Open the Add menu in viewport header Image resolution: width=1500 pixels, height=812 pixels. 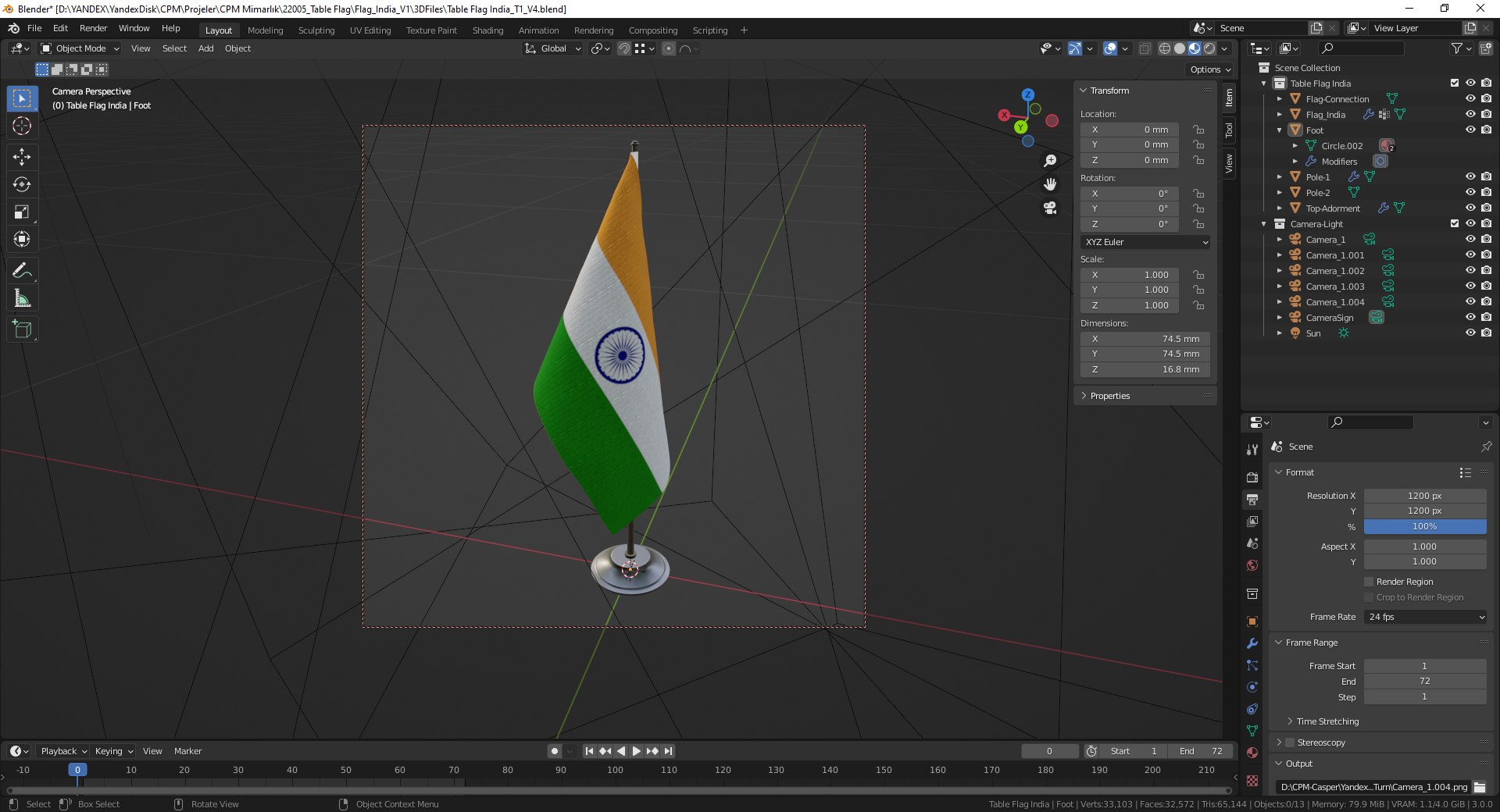tap(205, 48)
